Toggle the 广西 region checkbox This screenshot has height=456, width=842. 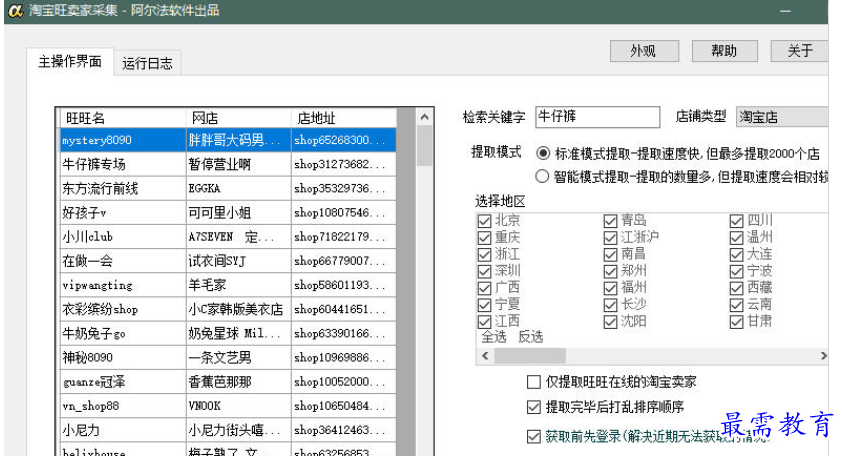click(484, 288)
